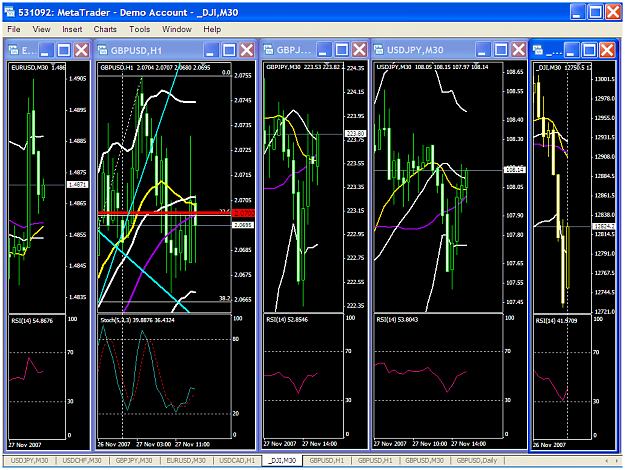Viewport: 625px width, 470px height.
Task: Switch to the USDJPY,M30 chart tab
Action: coord(29,460)
